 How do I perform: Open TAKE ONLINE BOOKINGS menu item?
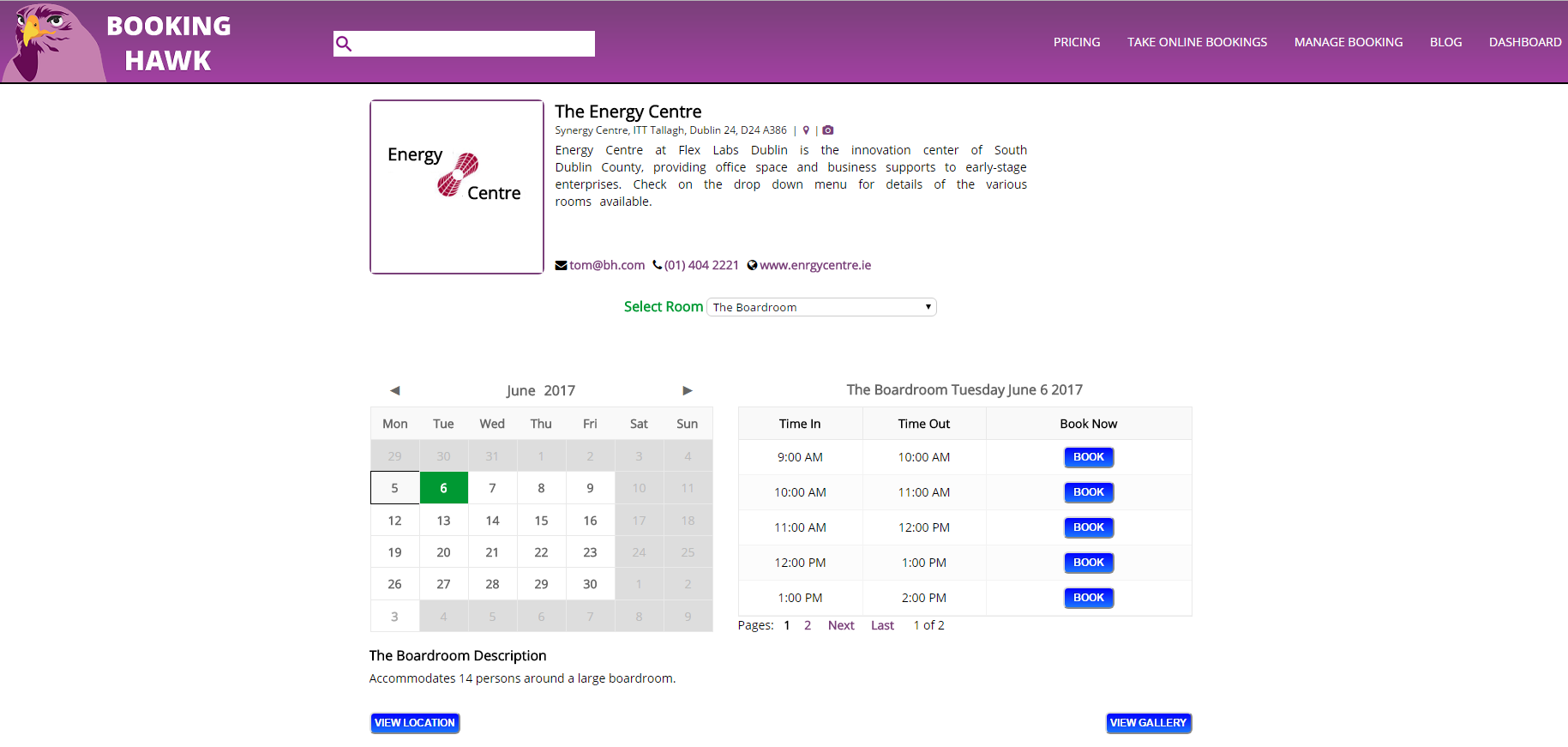(x=1197, y=42)
